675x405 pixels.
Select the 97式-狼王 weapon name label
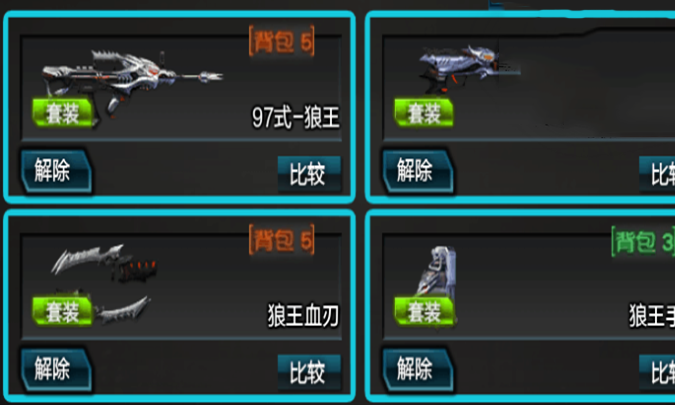pos(296,117)
